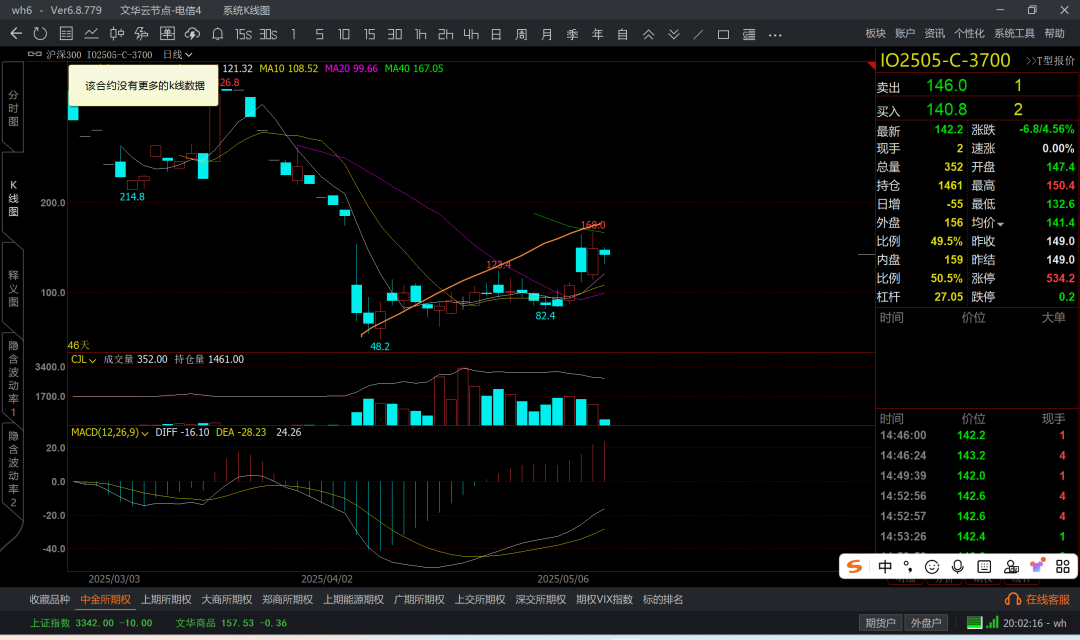Expand the 日线 period dropdown
Screen dimensions: 1080x640
[x=177, y=55]
